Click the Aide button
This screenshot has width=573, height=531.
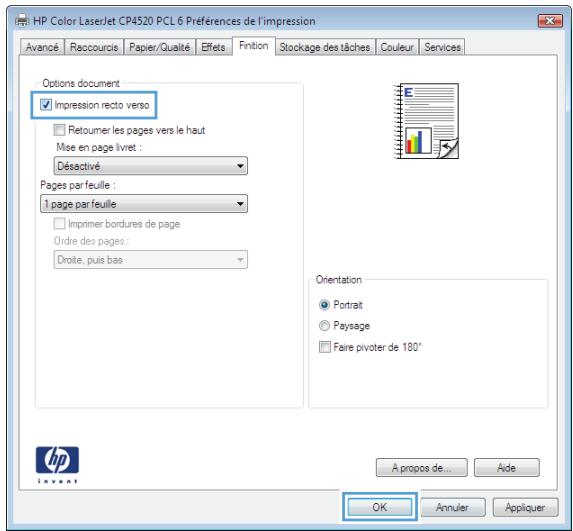(x=506, y=467)
